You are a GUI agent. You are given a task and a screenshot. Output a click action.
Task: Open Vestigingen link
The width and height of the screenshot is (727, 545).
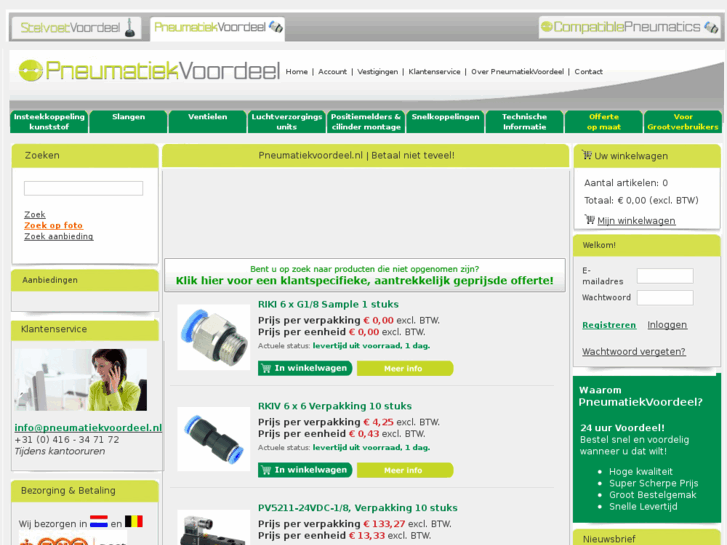pos(377,71)
